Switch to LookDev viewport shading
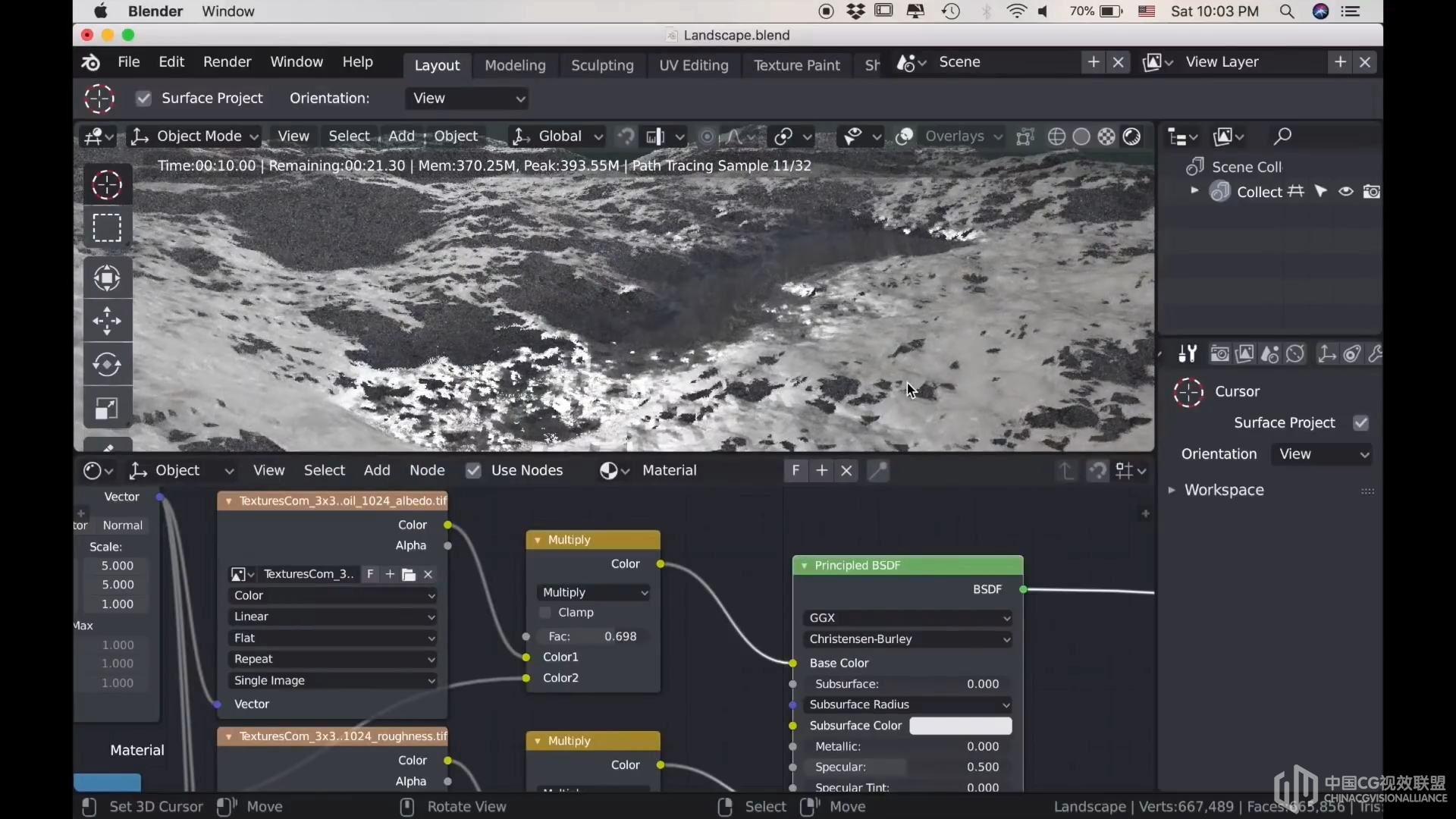 pos(1106,136)
